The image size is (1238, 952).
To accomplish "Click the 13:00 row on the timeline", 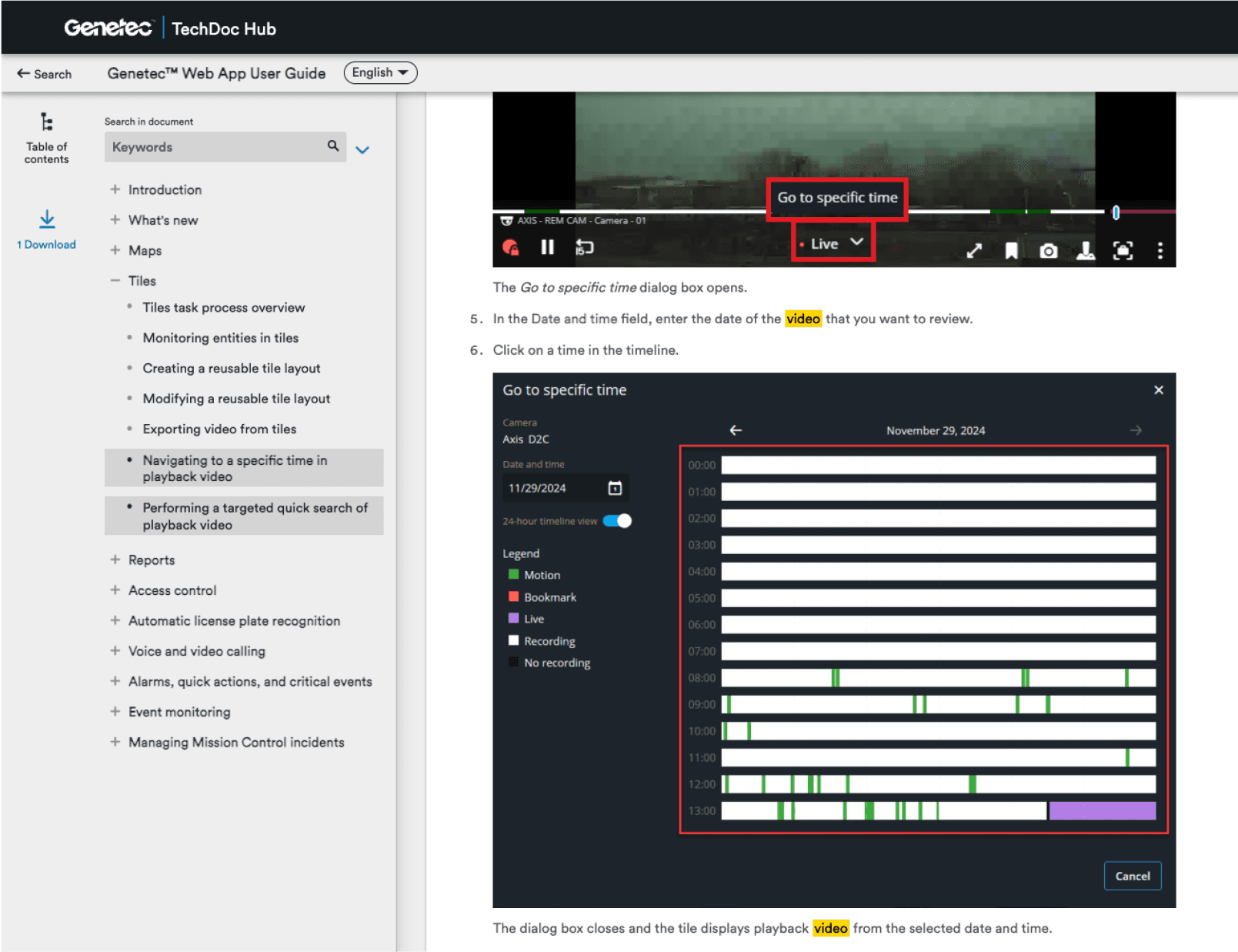I will point(938,810).
